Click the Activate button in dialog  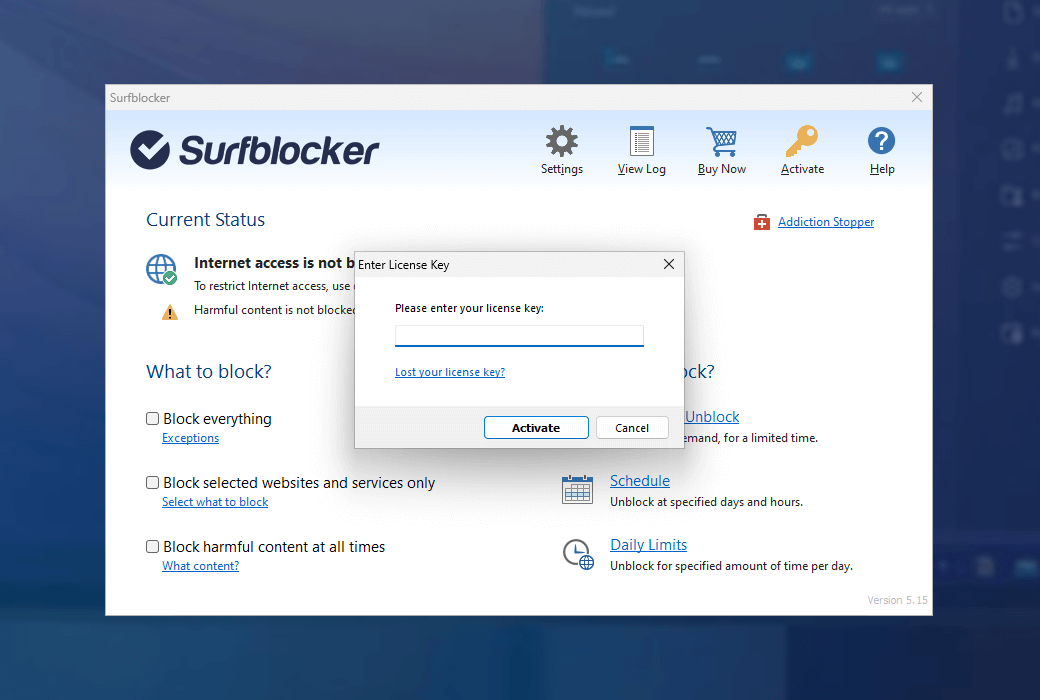coord(536,428)
